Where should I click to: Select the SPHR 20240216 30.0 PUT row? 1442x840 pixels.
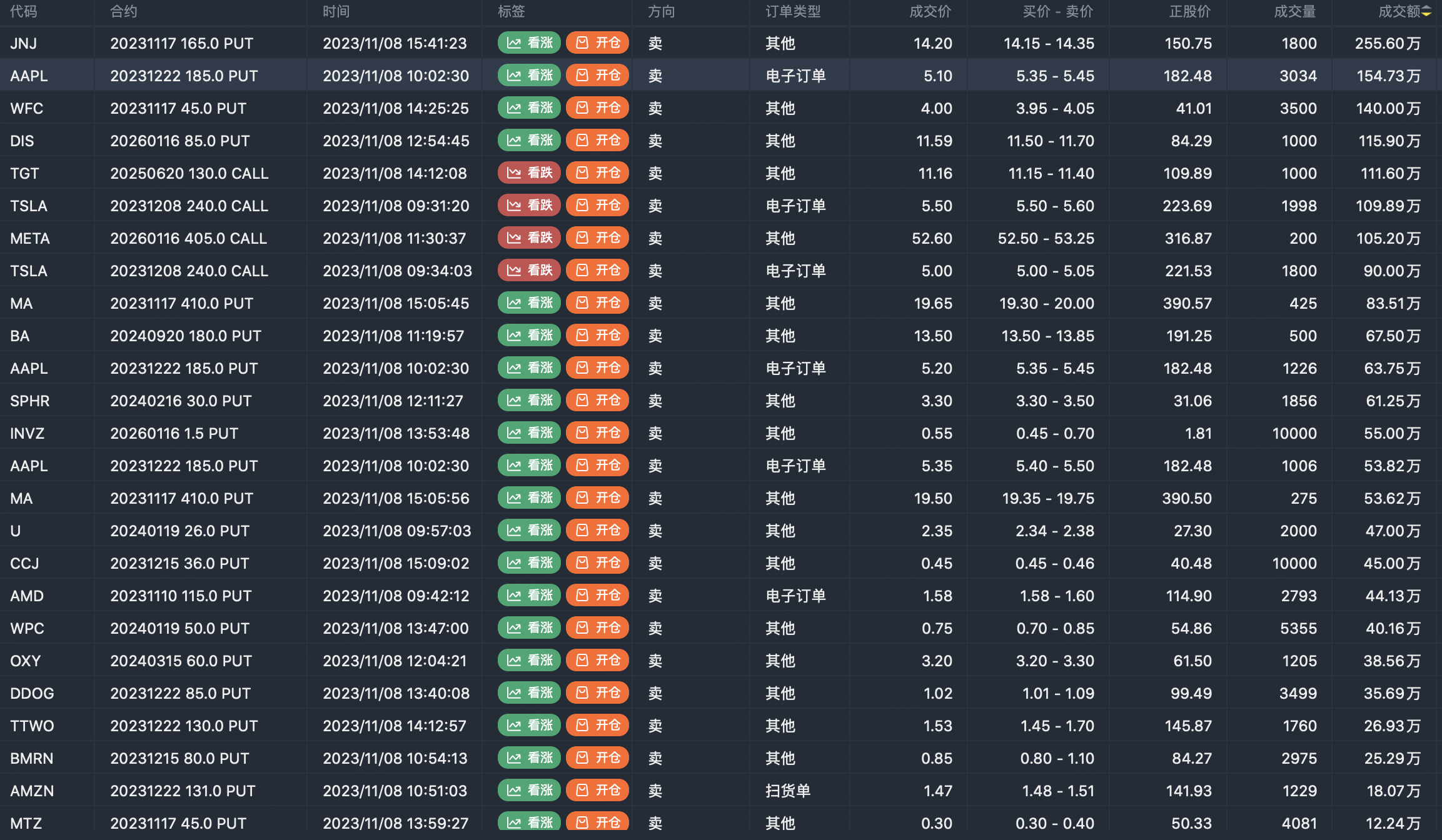point(181,401)
